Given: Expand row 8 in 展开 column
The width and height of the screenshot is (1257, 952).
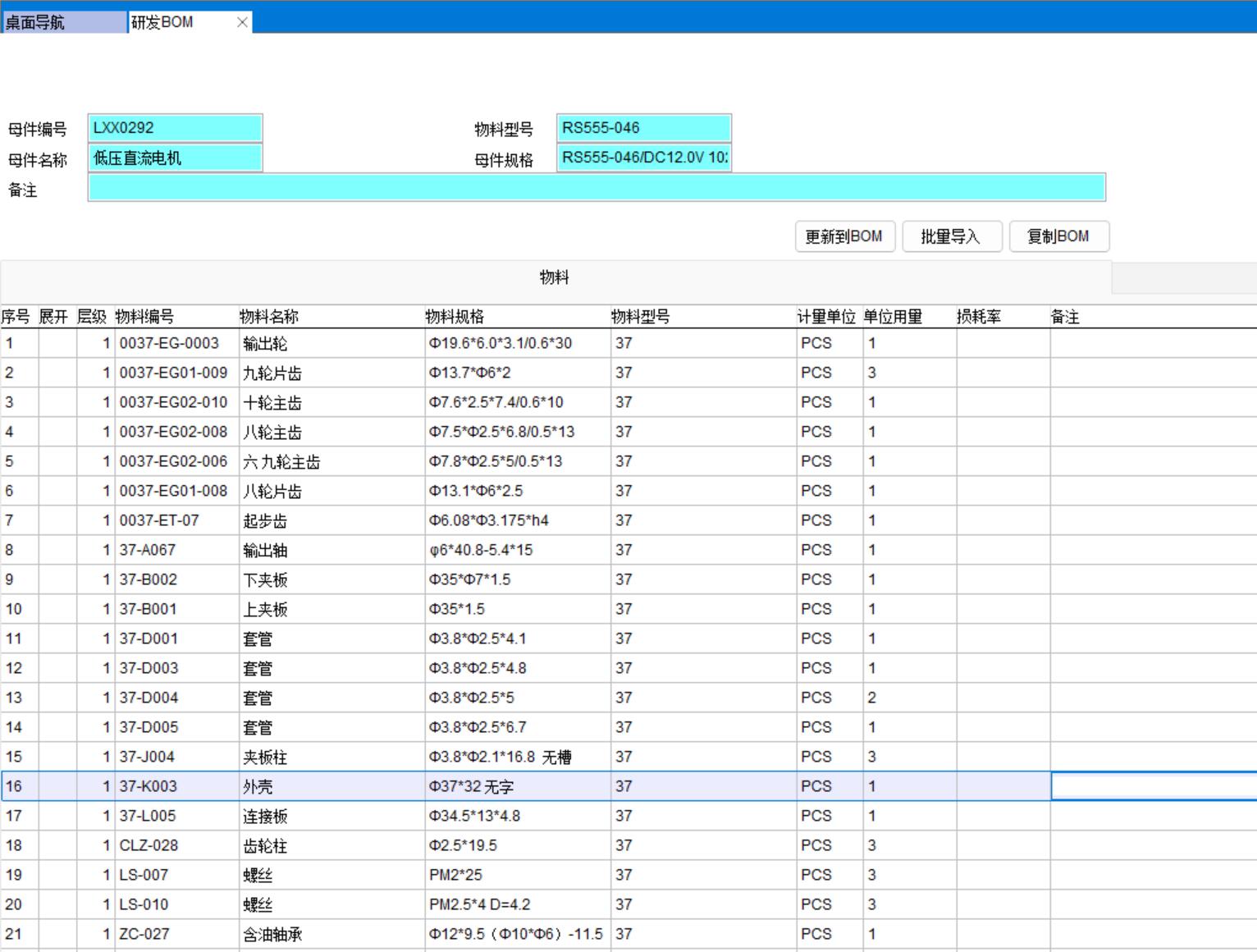Looking at the screenshot, I should pos(57,550).
